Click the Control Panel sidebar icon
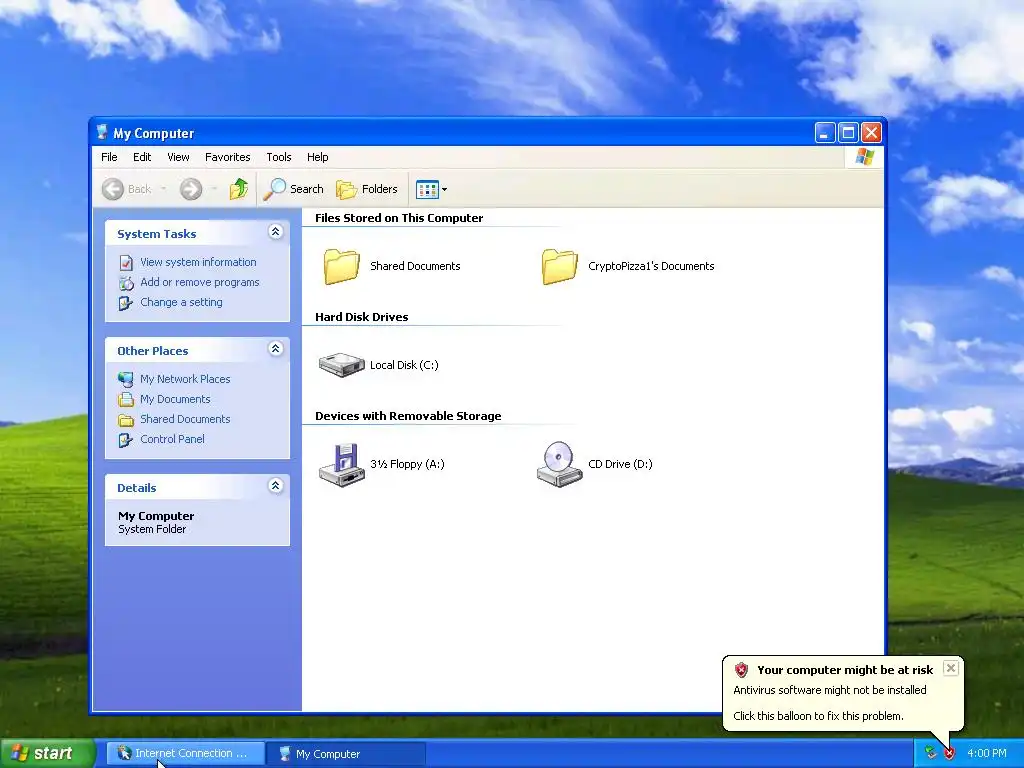The image size is (1024, 768). coord(126,440)
